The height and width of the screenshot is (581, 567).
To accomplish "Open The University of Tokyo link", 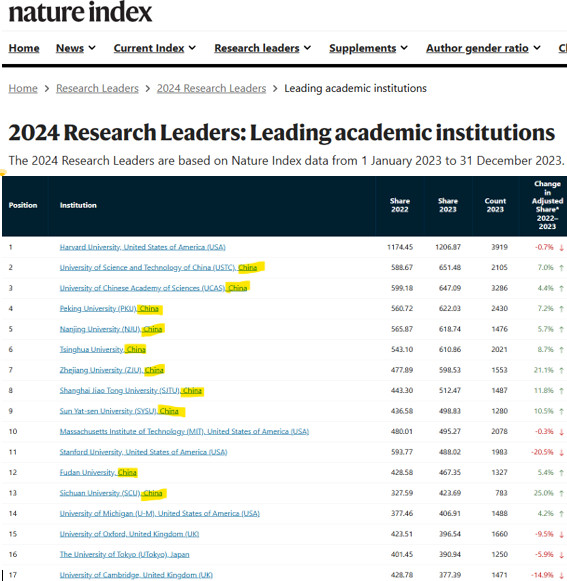I will click(124, 555).
